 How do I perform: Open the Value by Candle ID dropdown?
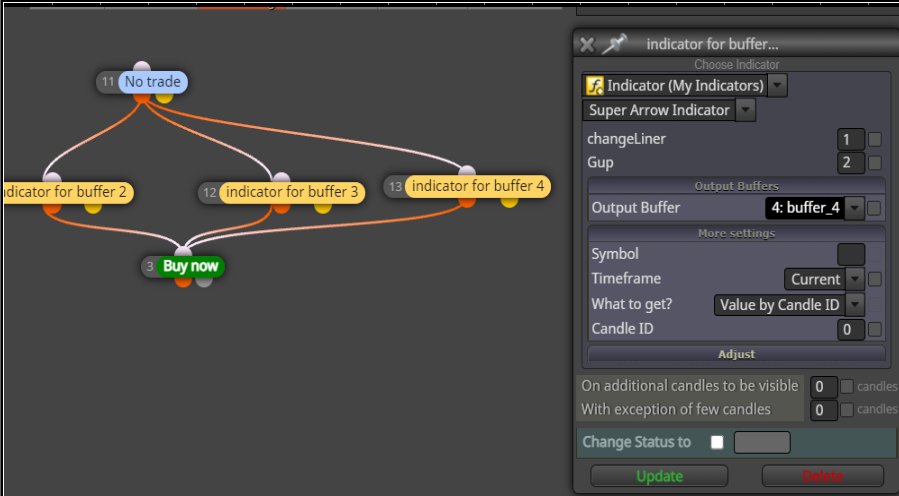pos(788,304)
